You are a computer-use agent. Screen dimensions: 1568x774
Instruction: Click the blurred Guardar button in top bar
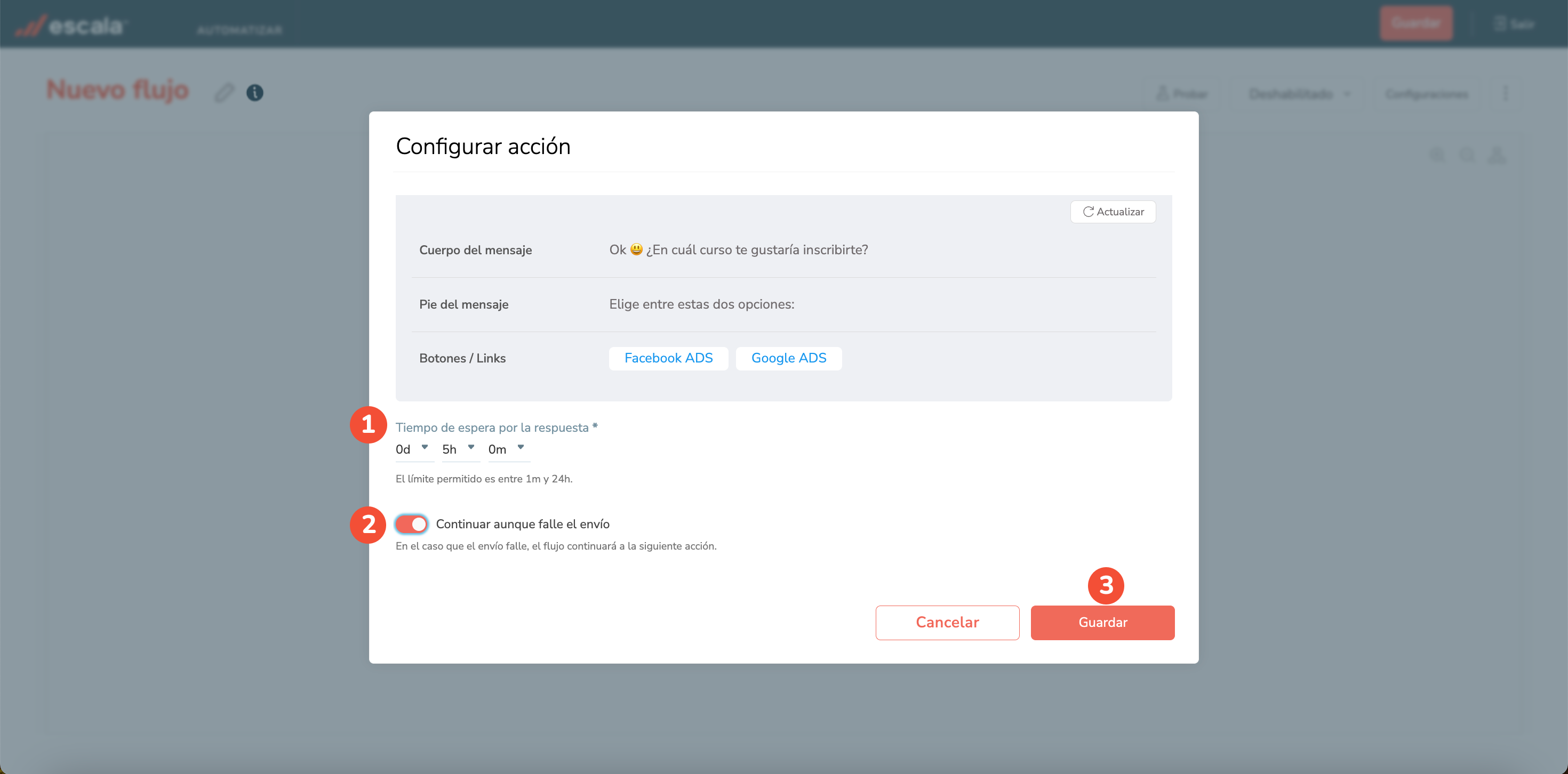coord(1416,23)
